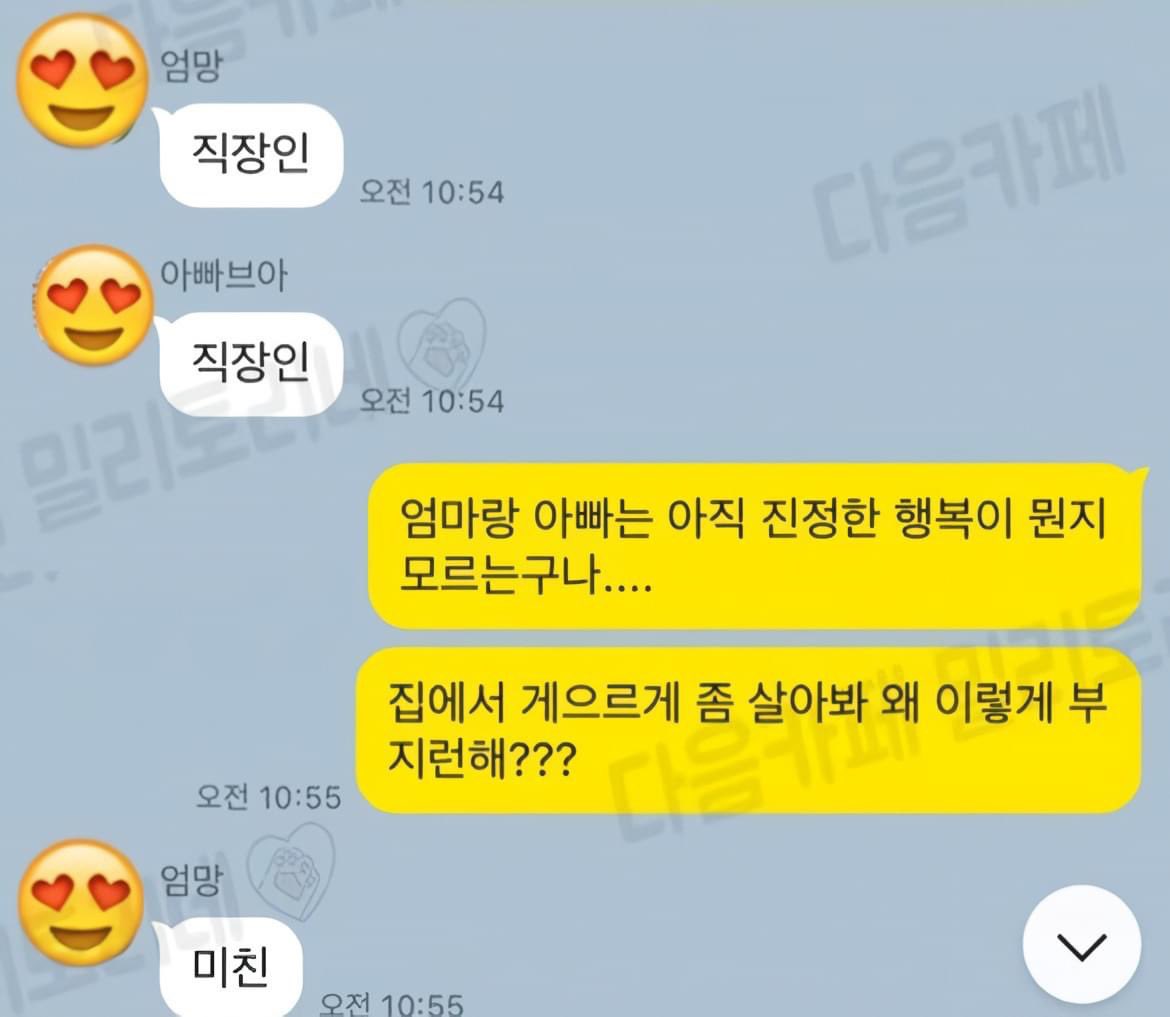Tap 오전 10:55 timestamp left of yellow bubble

coord(269,798)
